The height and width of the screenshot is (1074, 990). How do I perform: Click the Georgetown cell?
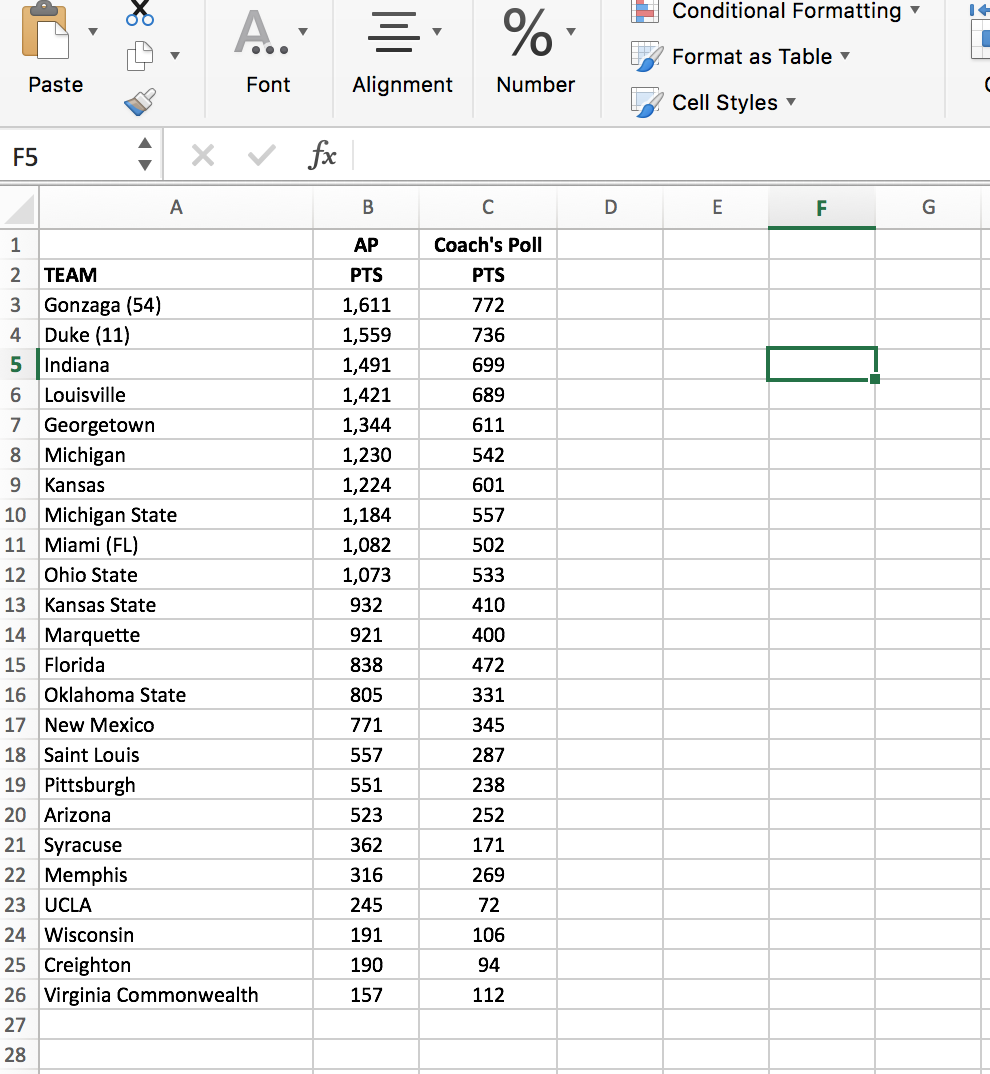click(x=176, y=425)
